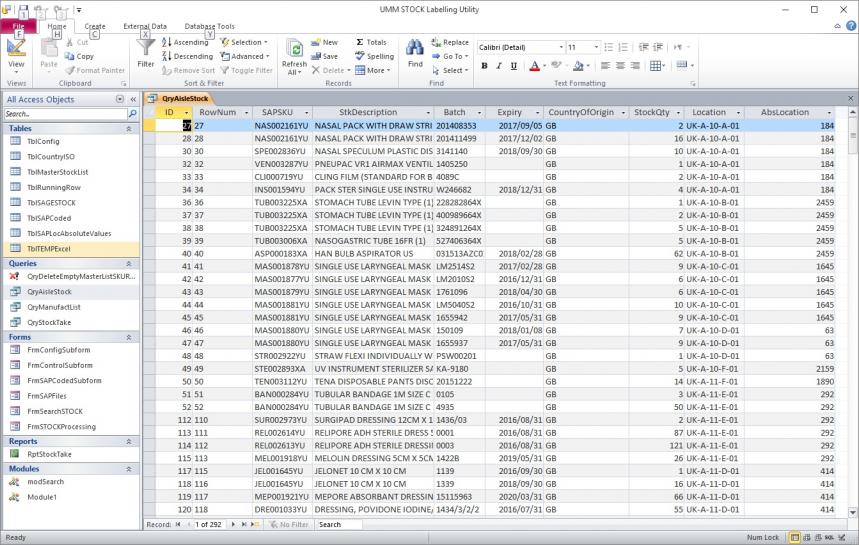Apply Italic formatting
859x545 pixels.
point(499,66)
